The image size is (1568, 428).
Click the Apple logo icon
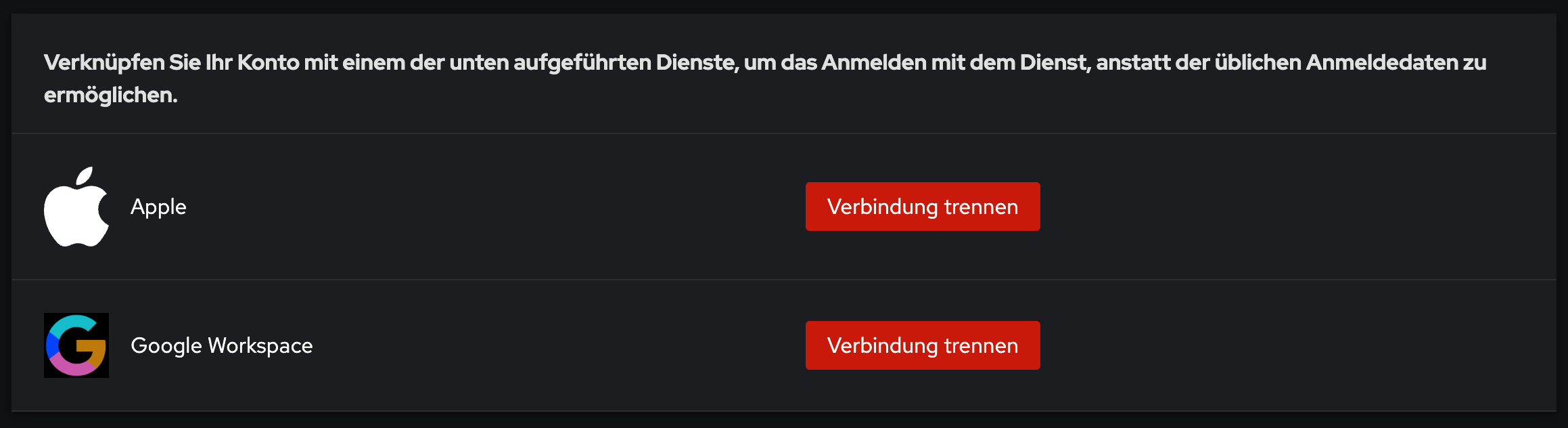click(x=76, y=207)
